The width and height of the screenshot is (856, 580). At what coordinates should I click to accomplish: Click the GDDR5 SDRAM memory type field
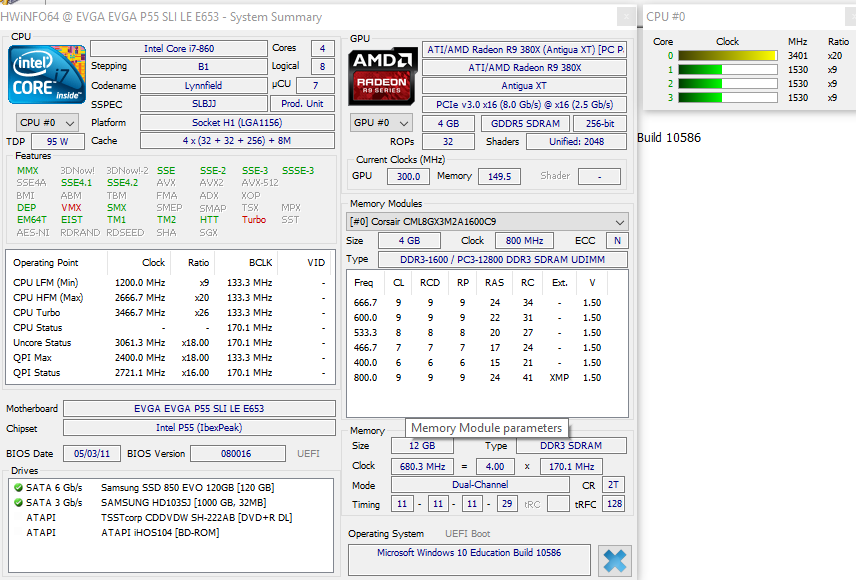tap(525, 123)
